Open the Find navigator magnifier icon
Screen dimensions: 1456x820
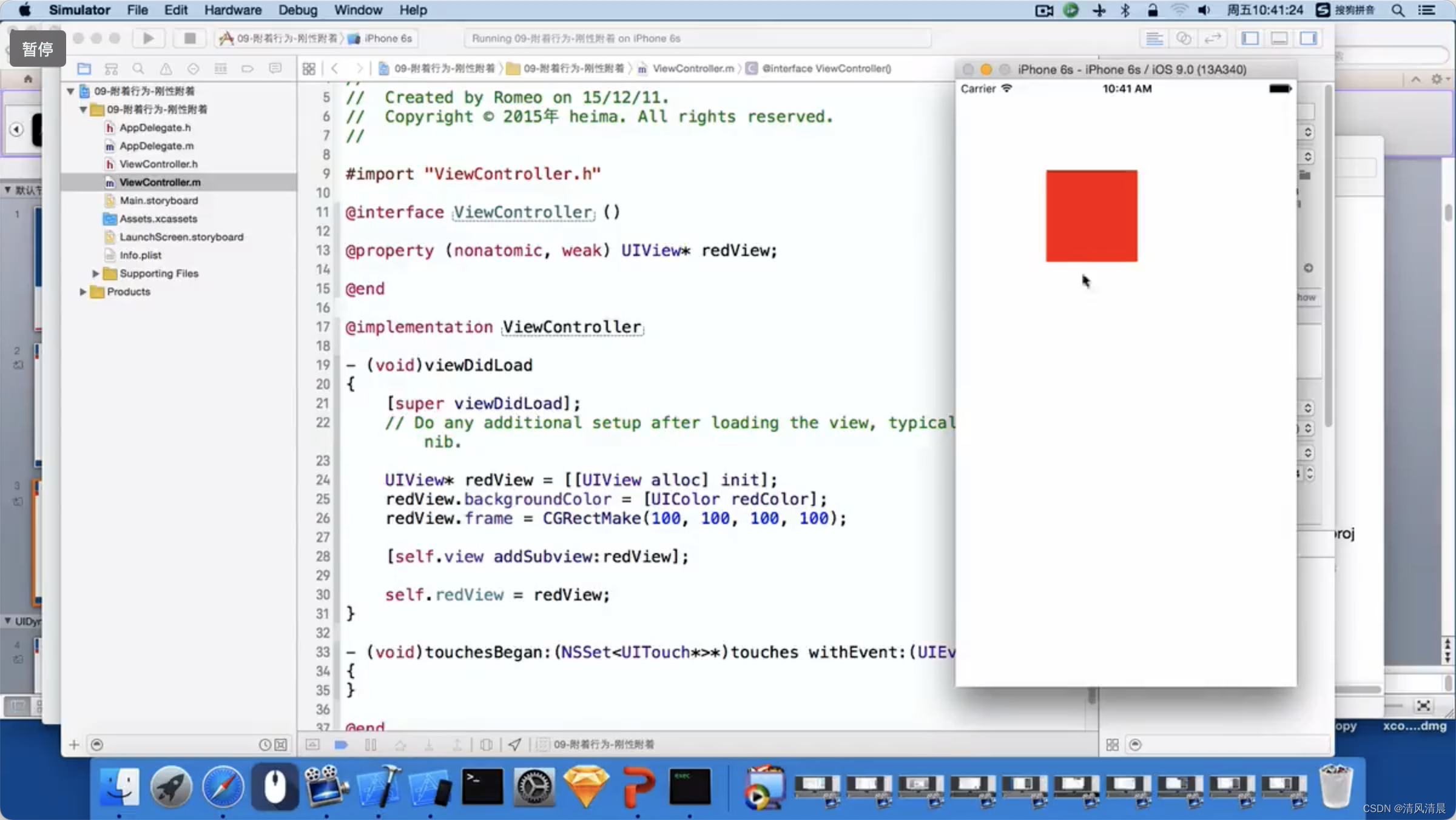coord(138,69)
